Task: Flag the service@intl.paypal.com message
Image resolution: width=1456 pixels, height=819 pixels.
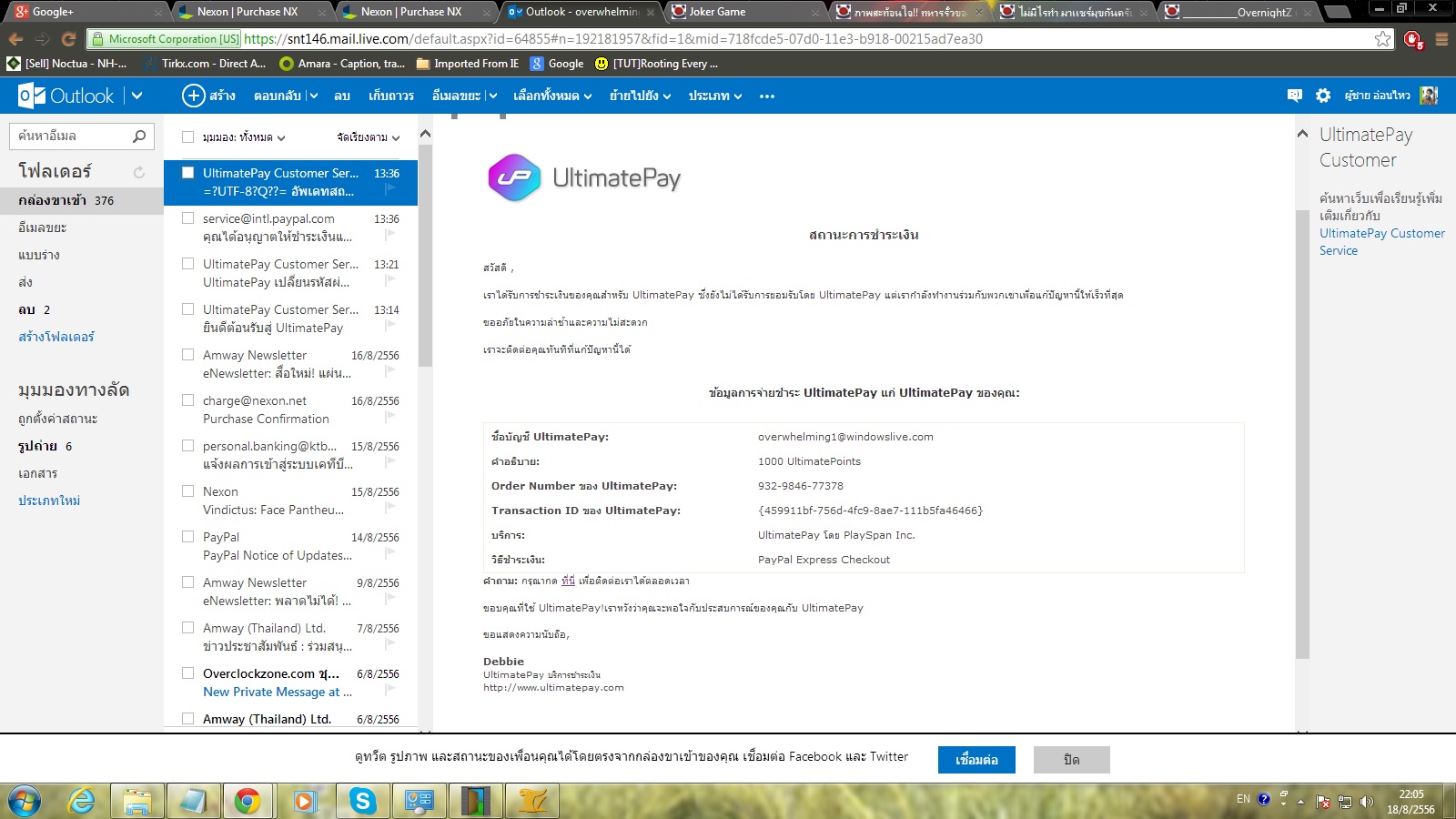Action: pos(390,235)
